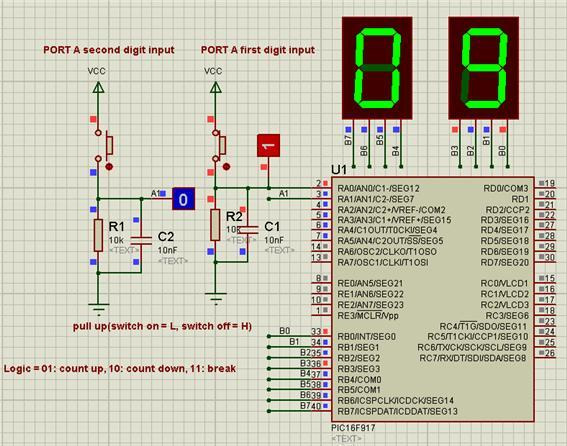Click pin RD0/COM3
Viewport: 567px width, 446px height.
(506, 188)
